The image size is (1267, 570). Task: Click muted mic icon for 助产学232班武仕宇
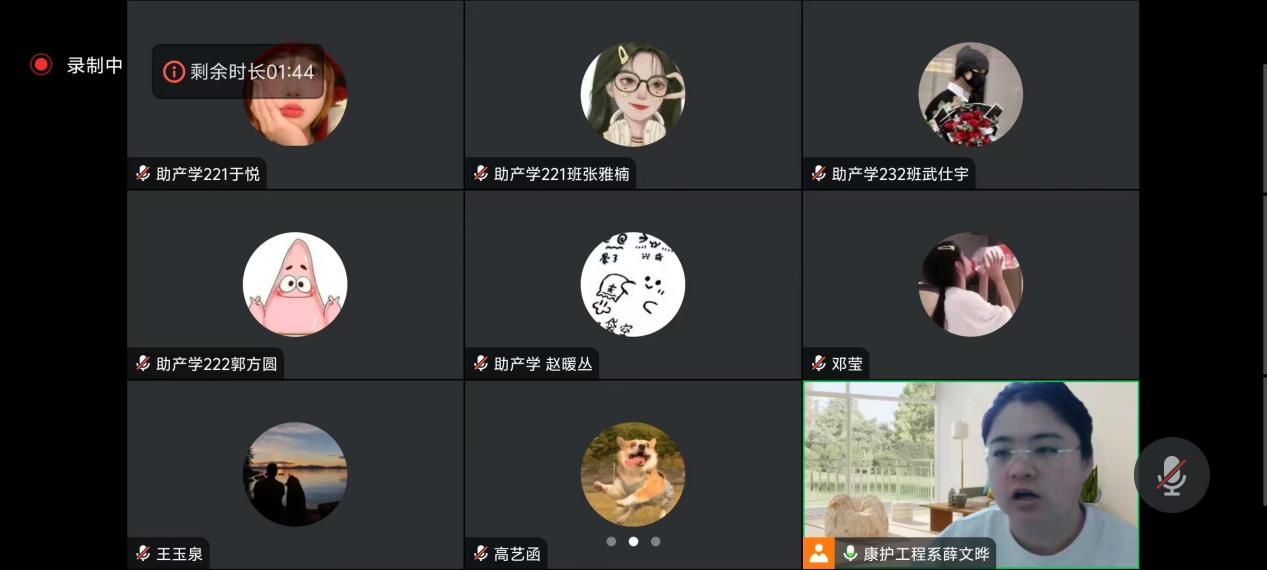819,174
